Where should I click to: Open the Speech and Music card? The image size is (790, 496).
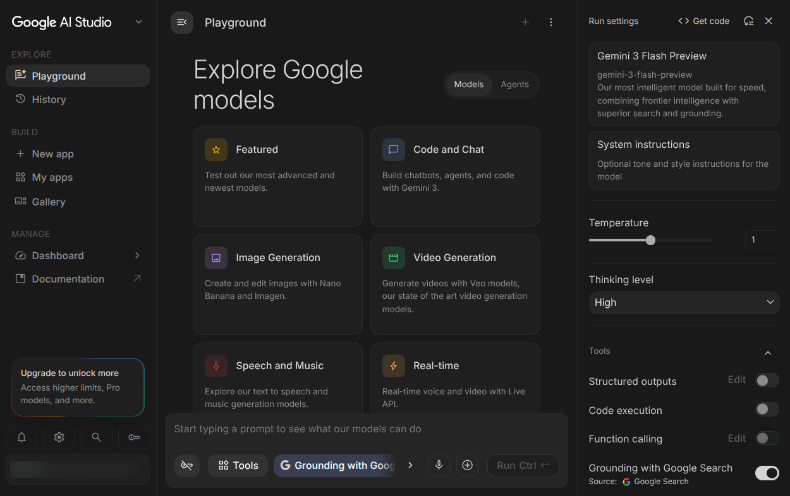pos(278,378)
